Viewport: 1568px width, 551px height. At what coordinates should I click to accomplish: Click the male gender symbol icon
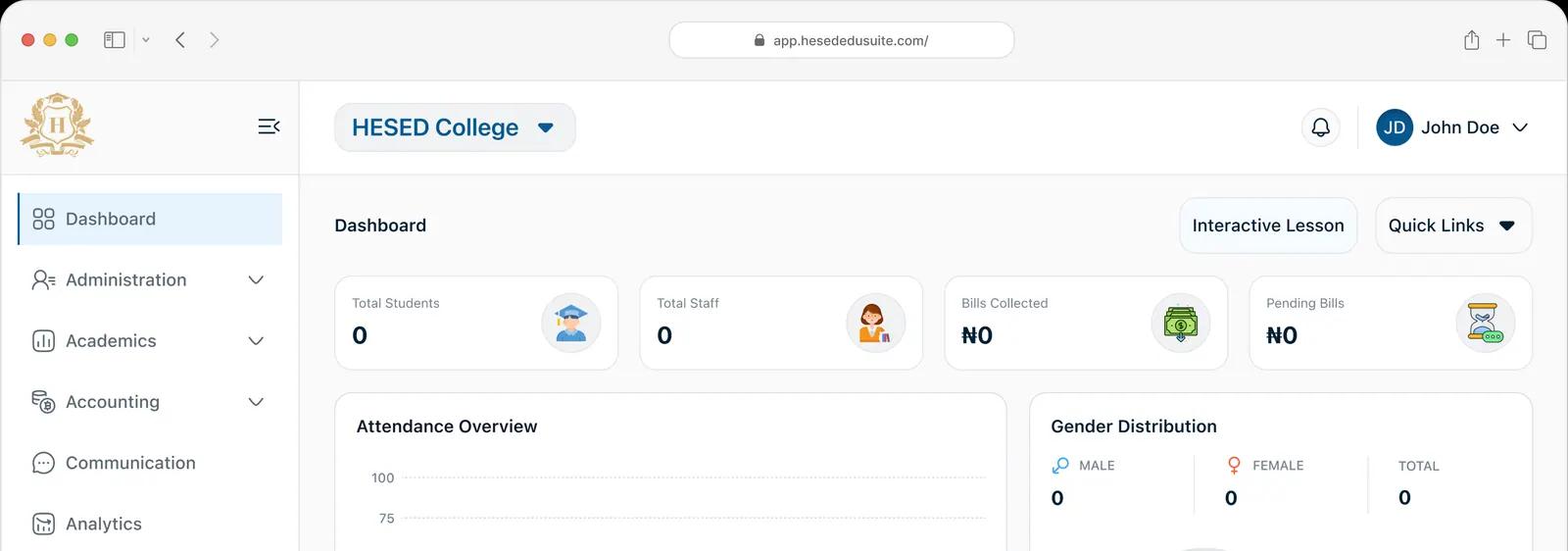point(1060,466)
